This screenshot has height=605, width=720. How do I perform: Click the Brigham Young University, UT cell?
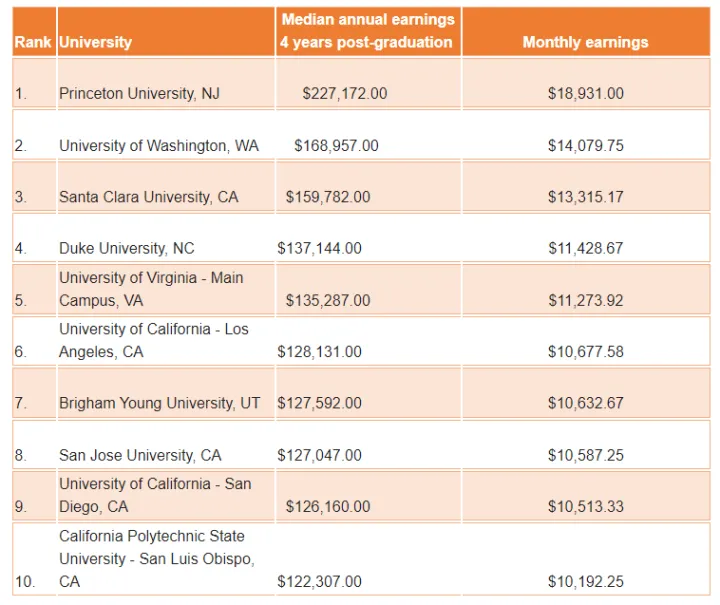pos(159,403)
